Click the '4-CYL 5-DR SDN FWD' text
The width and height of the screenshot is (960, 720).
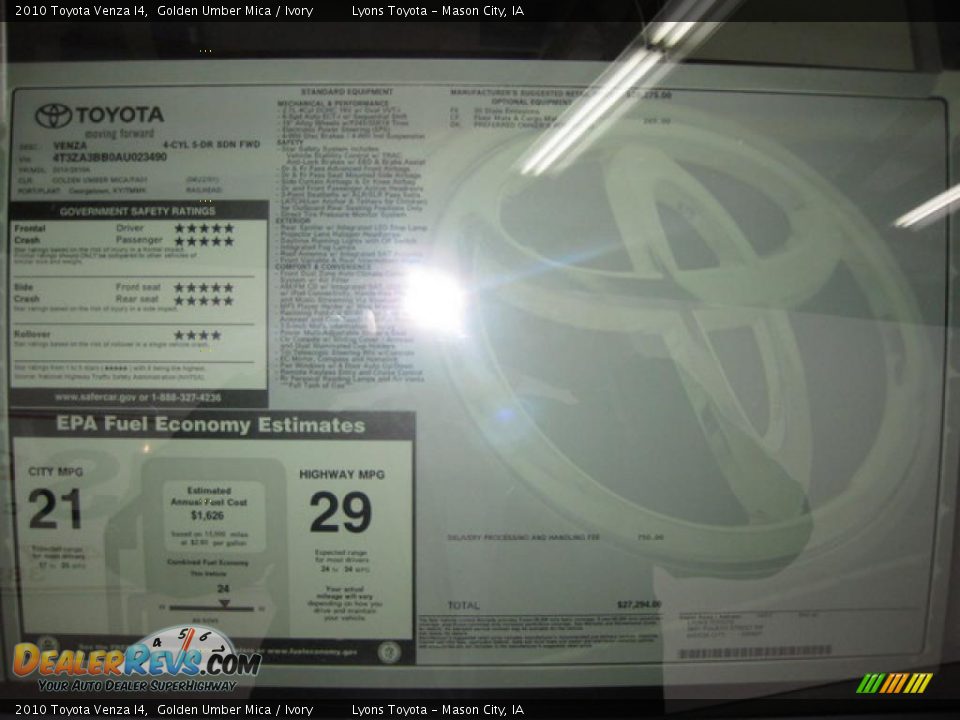click(x=211, y=144)
